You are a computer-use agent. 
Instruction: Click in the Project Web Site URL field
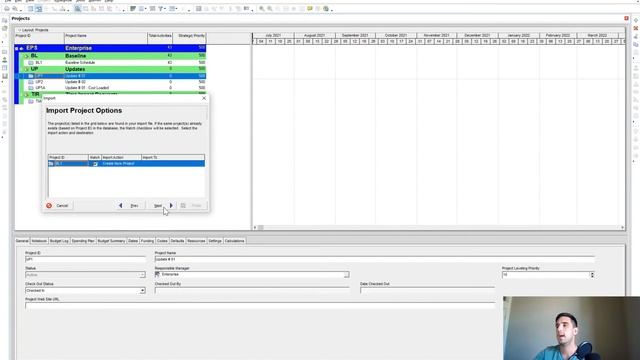click(x=260, y=305)
